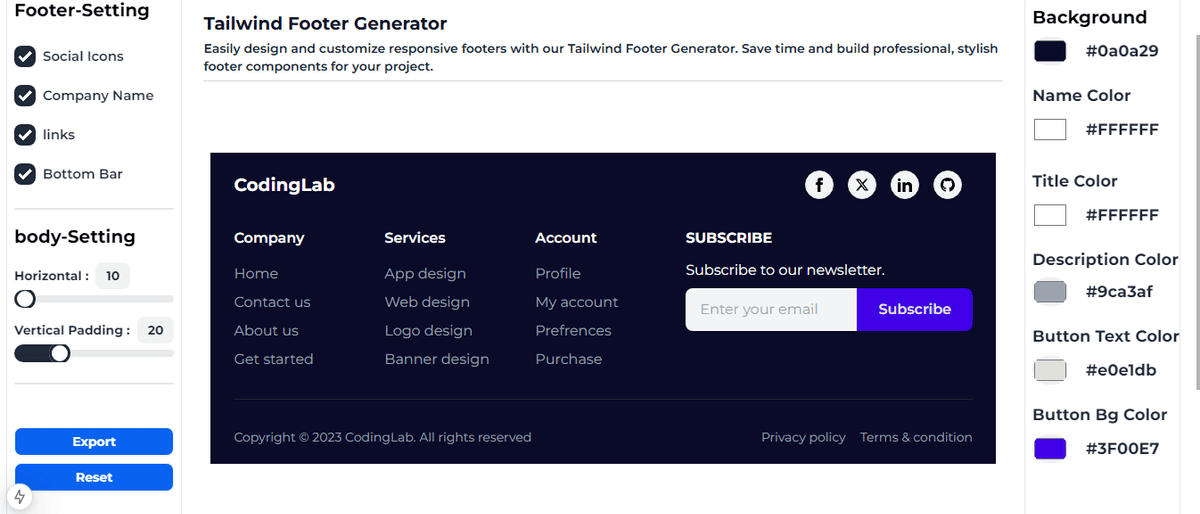Toggle the Company Name checkbox

25,95
